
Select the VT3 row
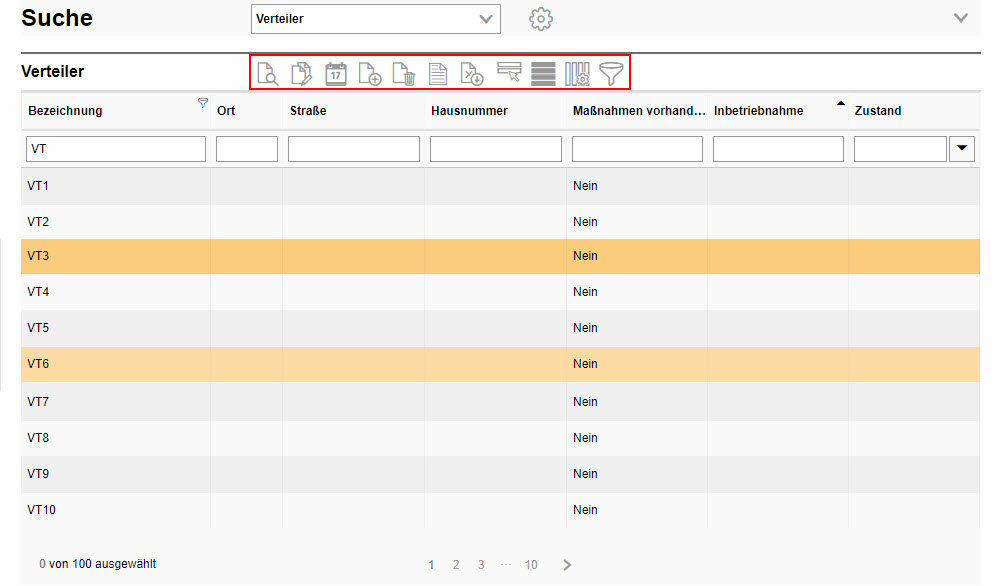(500, 256)
